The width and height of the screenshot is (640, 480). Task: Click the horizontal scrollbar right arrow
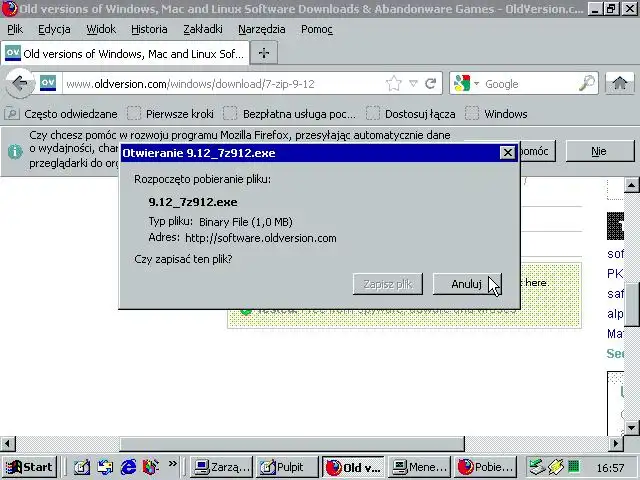(616, 443)
